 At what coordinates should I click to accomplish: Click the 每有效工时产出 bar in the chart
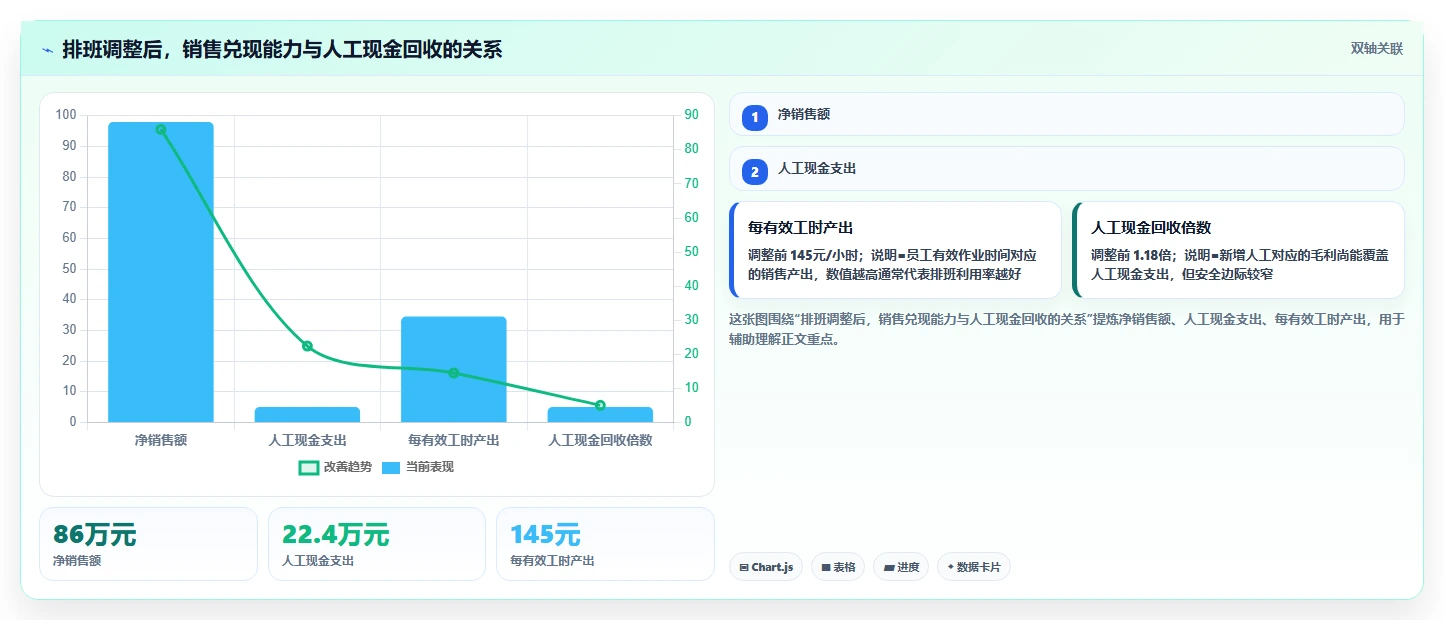[454, 369]
